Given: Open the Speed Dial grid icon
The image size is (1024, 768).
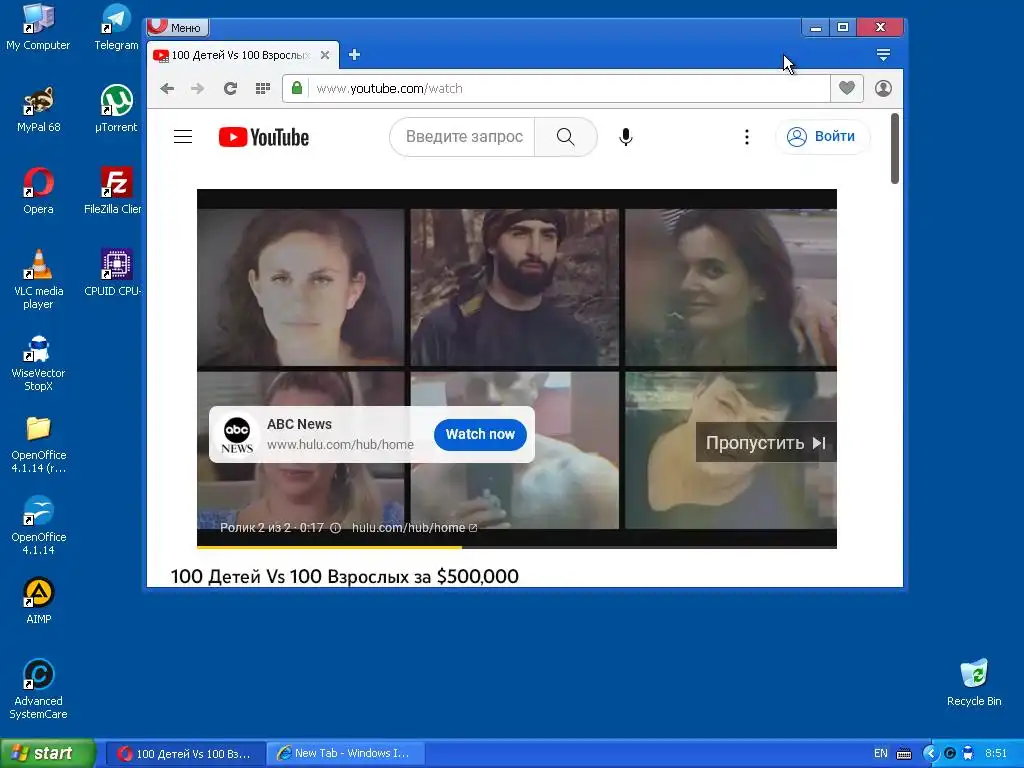Looking at the screenshot, I should (x=263, y=88).
